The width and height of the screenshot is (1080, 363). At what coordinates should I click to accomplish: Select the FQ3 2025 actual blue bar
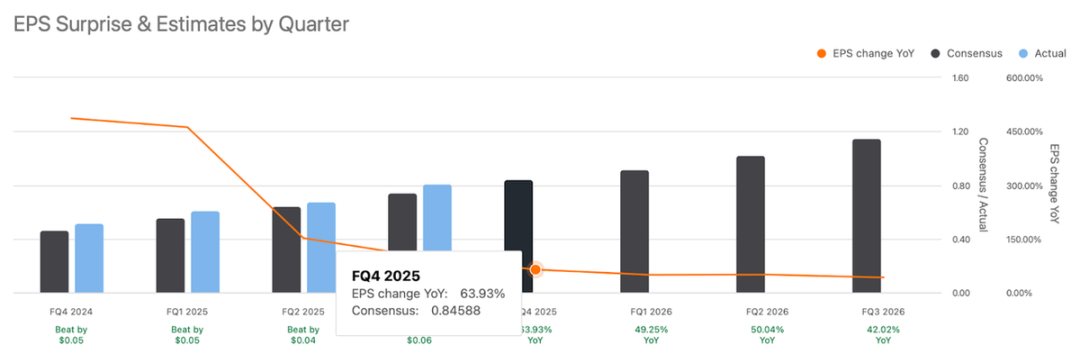(437, 218)
